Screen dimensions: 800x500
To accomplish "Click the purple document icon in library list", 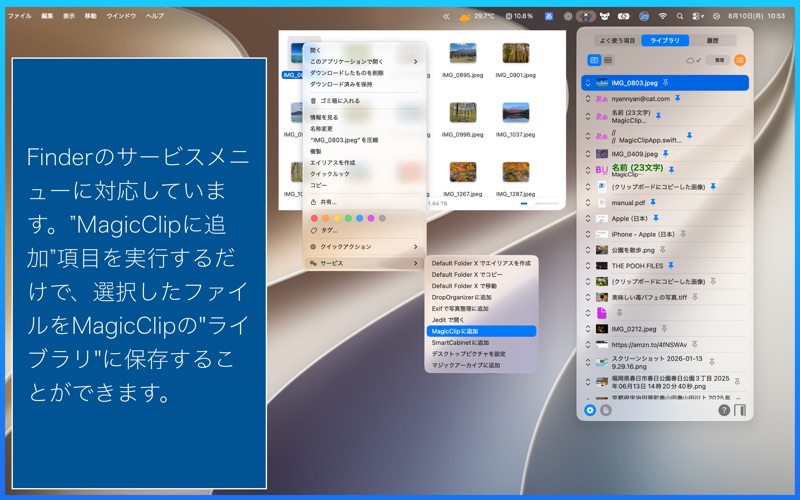I will pyautogui.click(x=602, y=312).
